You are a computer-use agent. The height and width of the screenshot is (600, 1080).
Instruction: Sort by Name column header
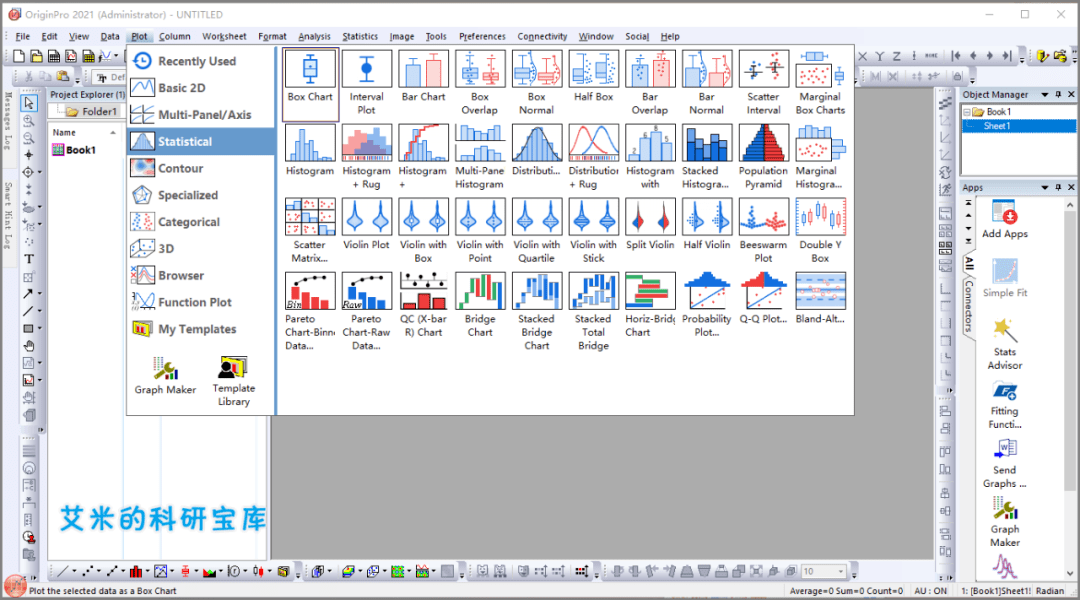(84, 132)
